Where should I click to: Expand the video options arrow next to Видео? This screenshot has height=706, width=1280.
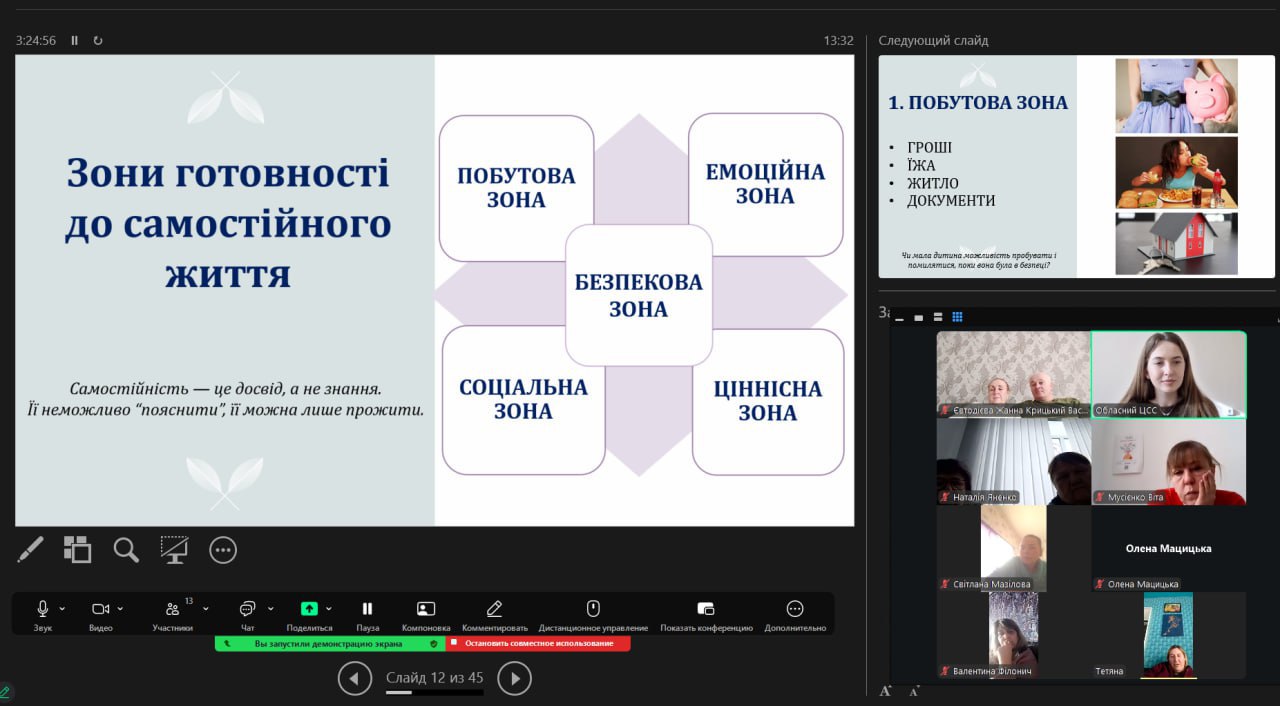coord(121,608)
